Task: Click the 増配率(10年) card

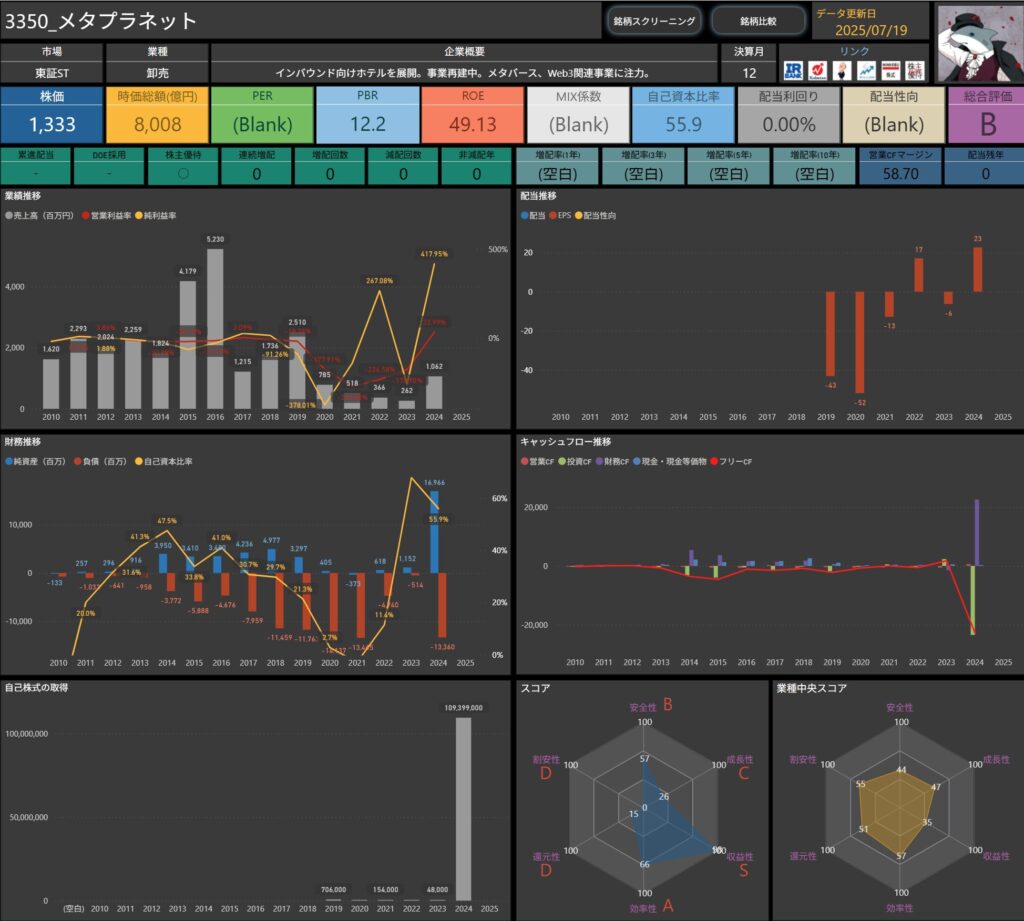Action: (814, 166)
